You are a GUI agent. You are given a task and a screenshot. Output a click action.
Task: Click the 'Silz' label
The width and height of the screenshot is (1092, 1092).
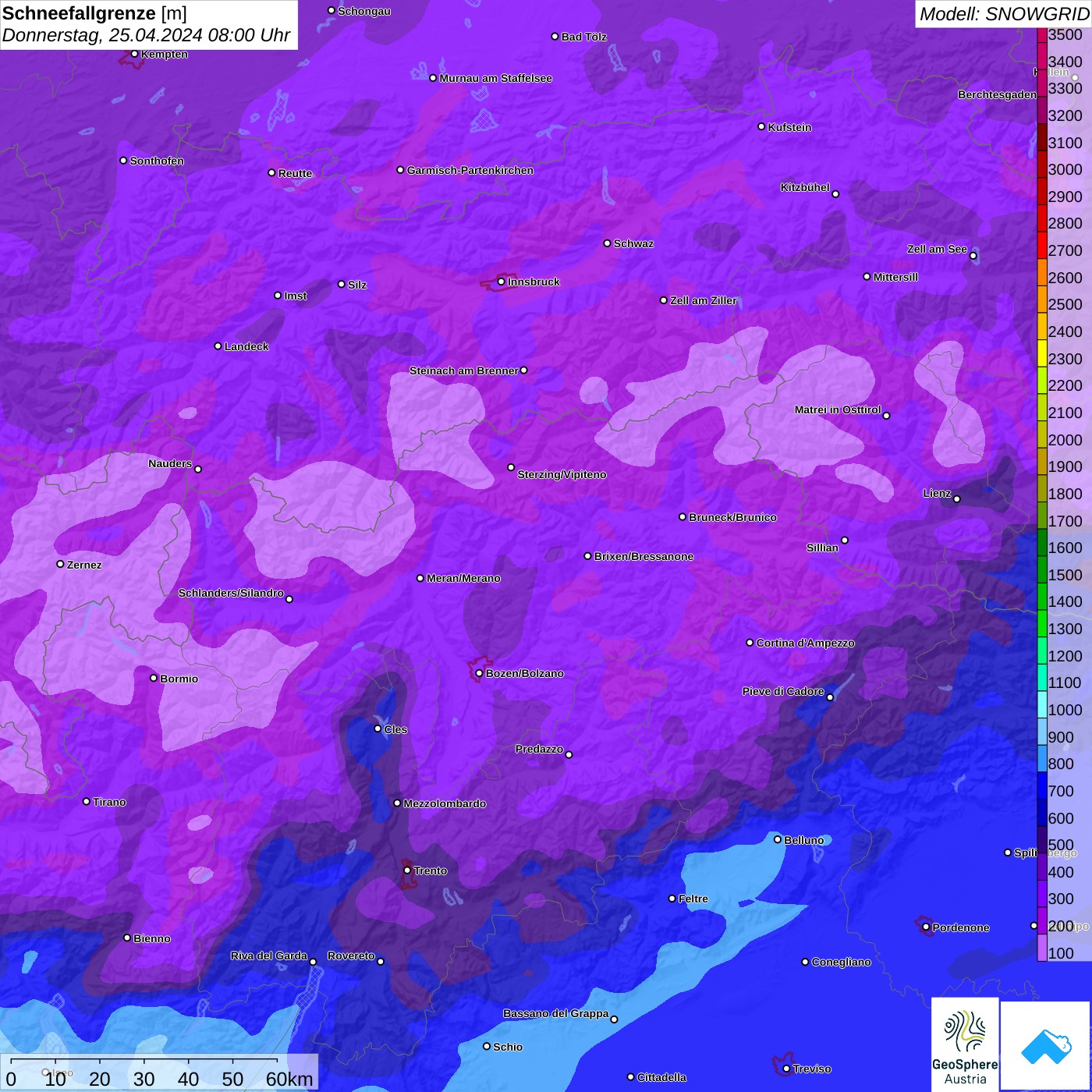pyautogui.click(x=357, y=285)
